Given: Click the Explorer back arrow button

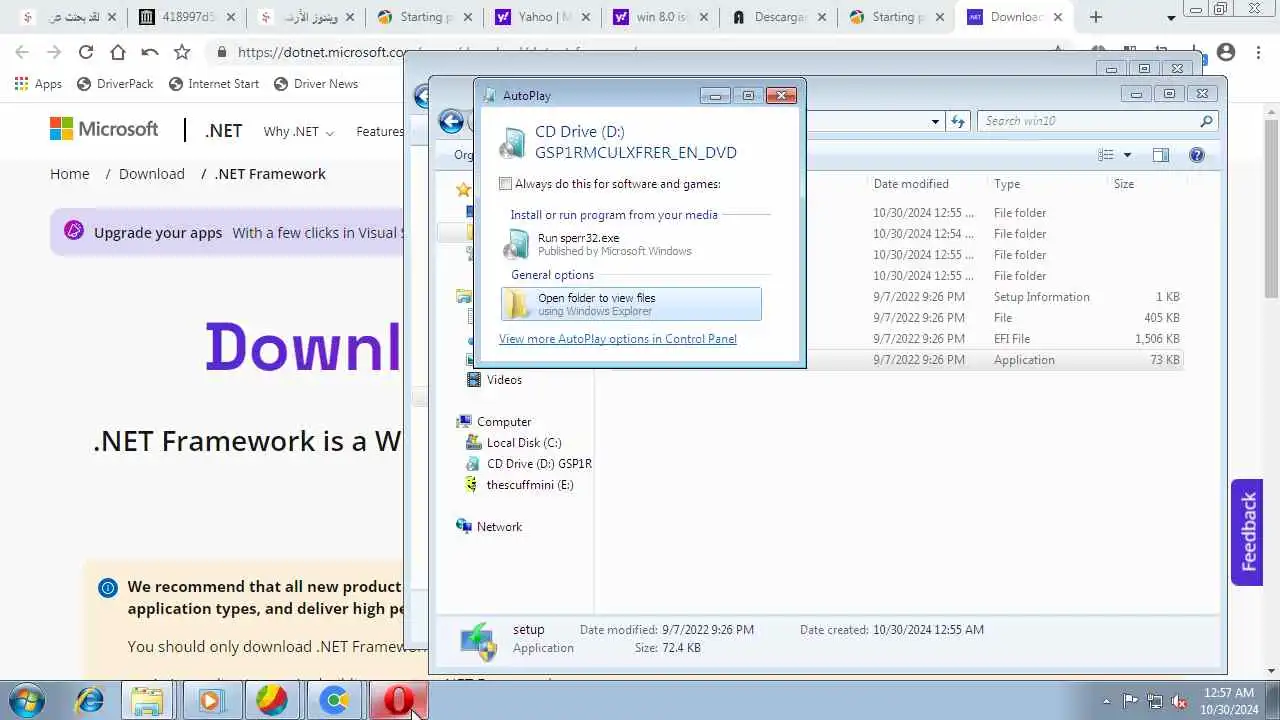Looking at the screenshot, I should click(451, 121).
